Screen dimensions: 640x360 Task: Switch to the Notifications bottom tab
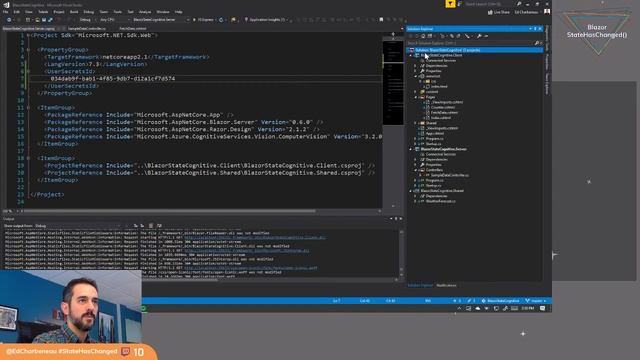tap(447, 285)
